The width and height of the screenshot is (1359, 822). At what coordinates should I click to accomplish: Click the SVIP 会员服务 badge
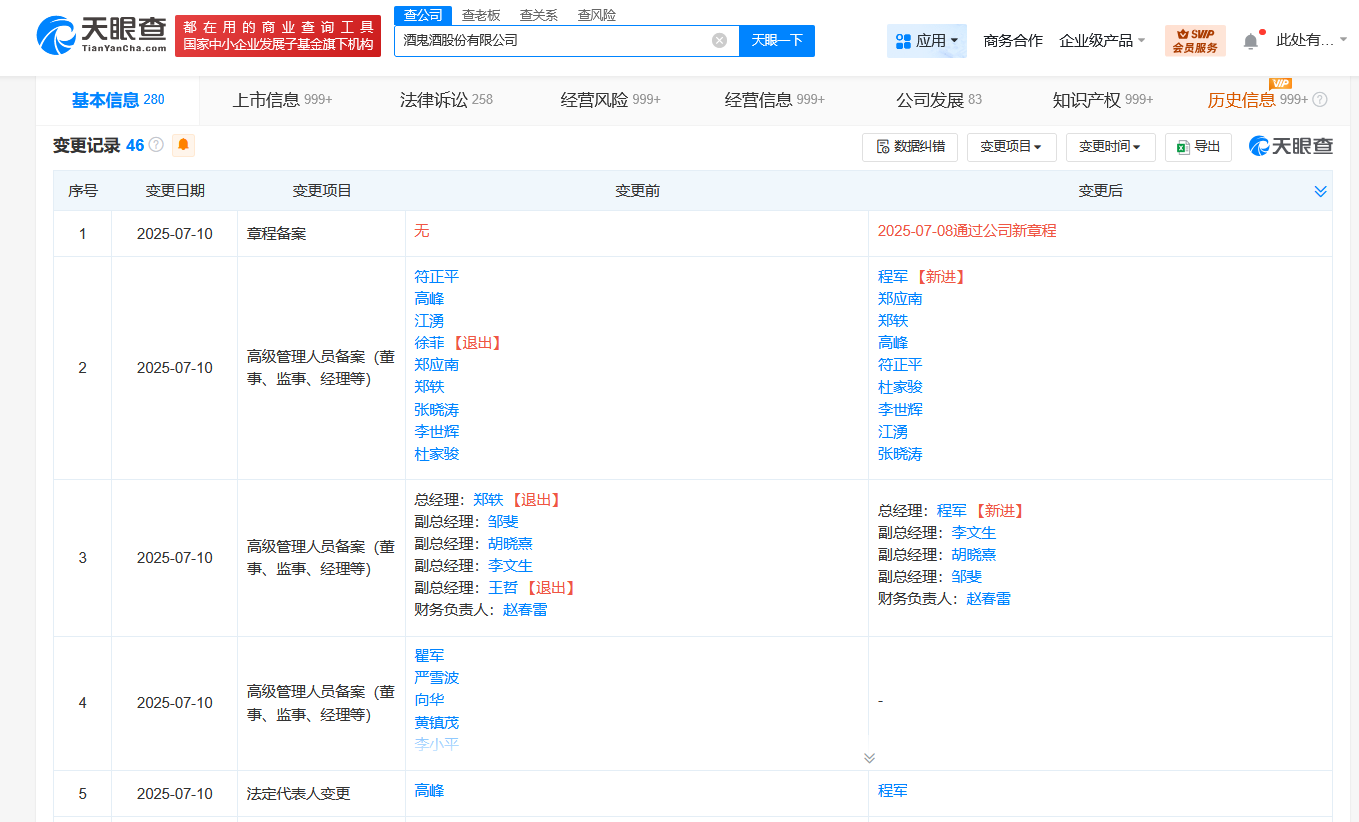coord(1195,41)
